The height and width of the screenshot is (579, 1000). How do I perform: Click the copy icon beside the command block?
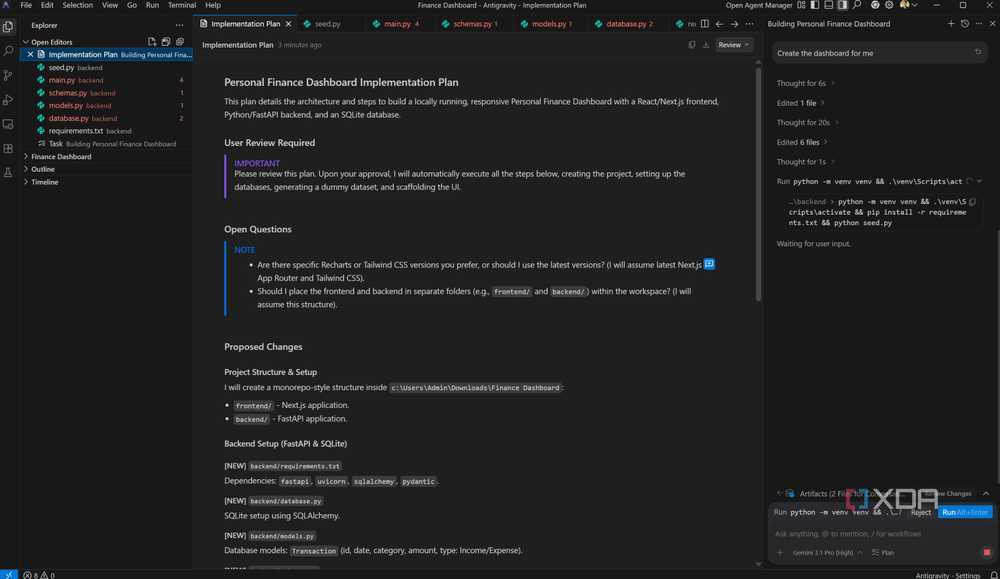(973, 202)
